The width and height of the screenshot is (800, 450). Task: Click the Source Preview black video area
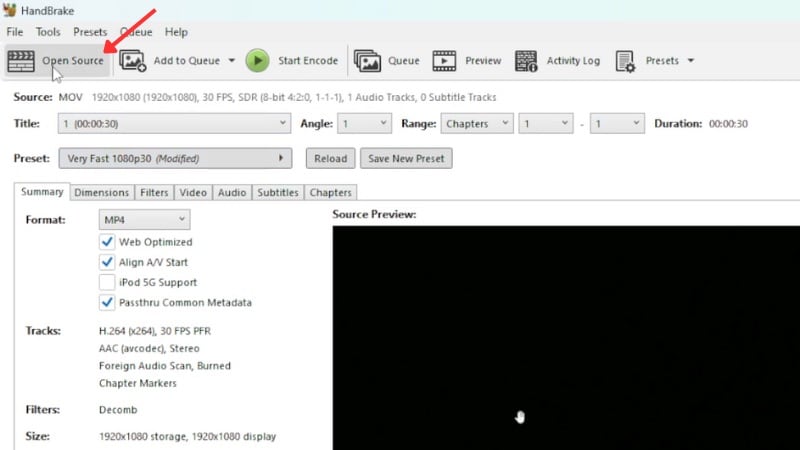(566, 338)
